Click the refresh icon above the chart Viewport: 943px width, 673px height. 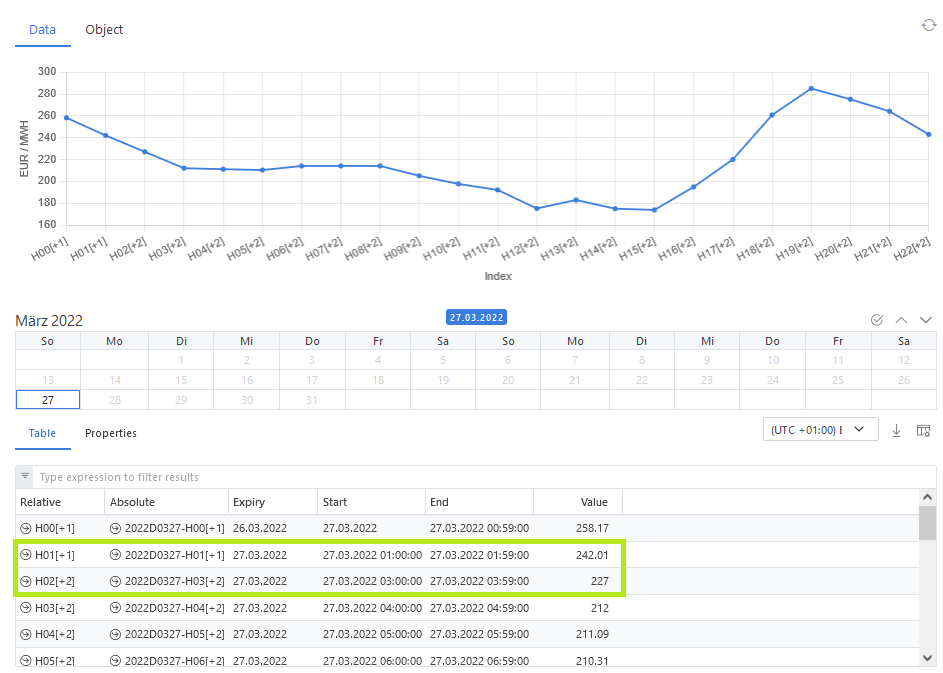(928, 25)
